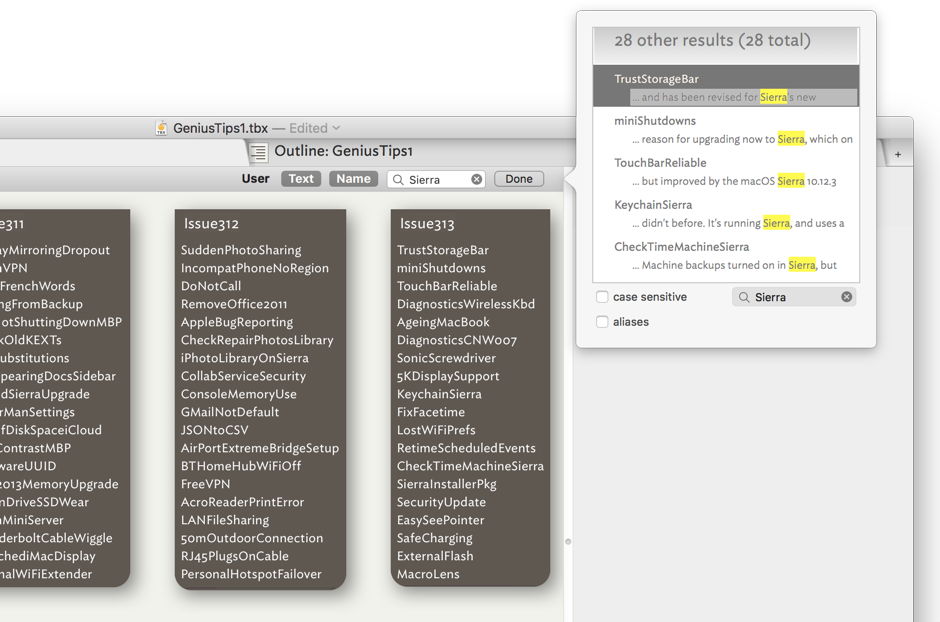The width and height of the screenshot is (940, 622).
Task: Add a new tab with plus button
Action: 897,154
